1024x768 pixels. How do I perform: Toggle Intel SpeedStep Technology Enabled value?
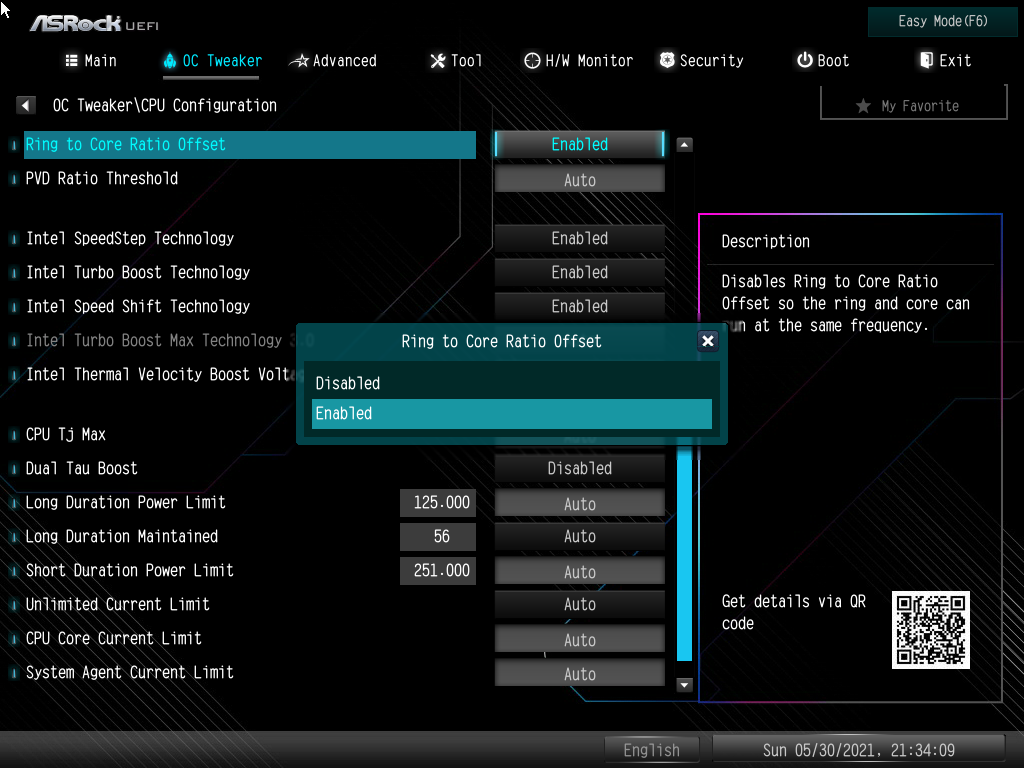(580, 238)
